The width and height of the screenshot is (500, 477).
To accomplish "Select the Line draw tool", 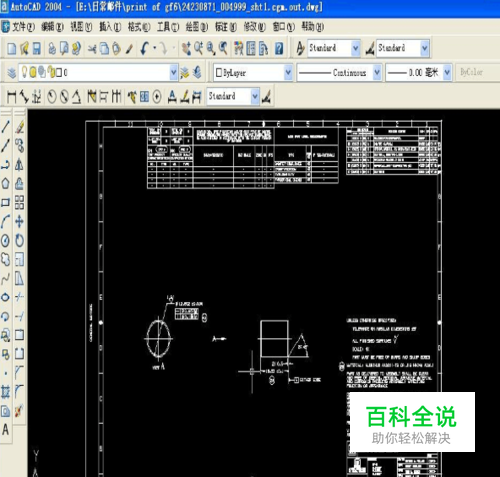I will tap(5, 127).
